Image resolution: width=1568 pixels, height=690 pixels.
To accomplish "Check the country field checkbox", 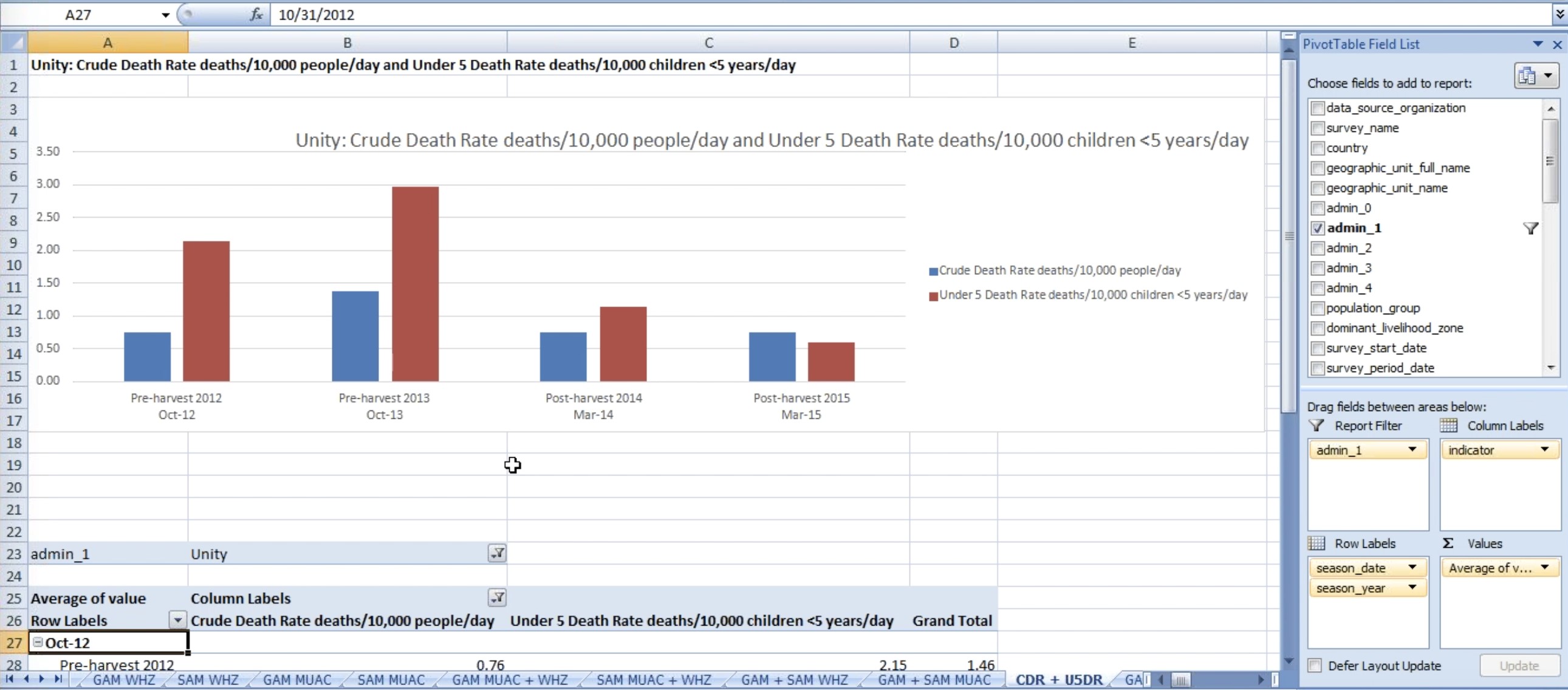I will coord(1317,148).
